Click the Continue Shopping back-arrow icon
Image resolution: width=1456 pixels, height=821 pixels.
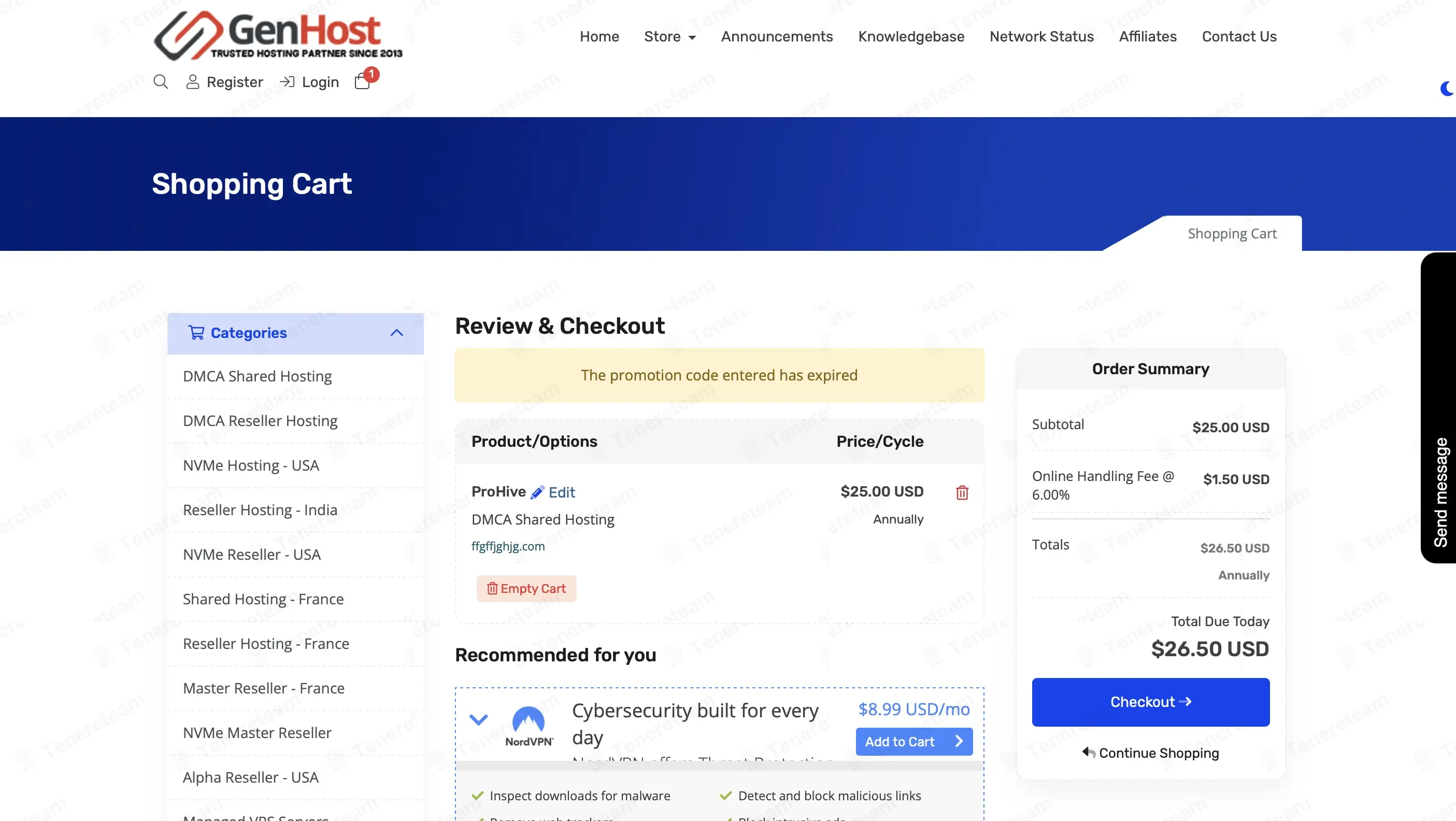(x=1089, y=752)
